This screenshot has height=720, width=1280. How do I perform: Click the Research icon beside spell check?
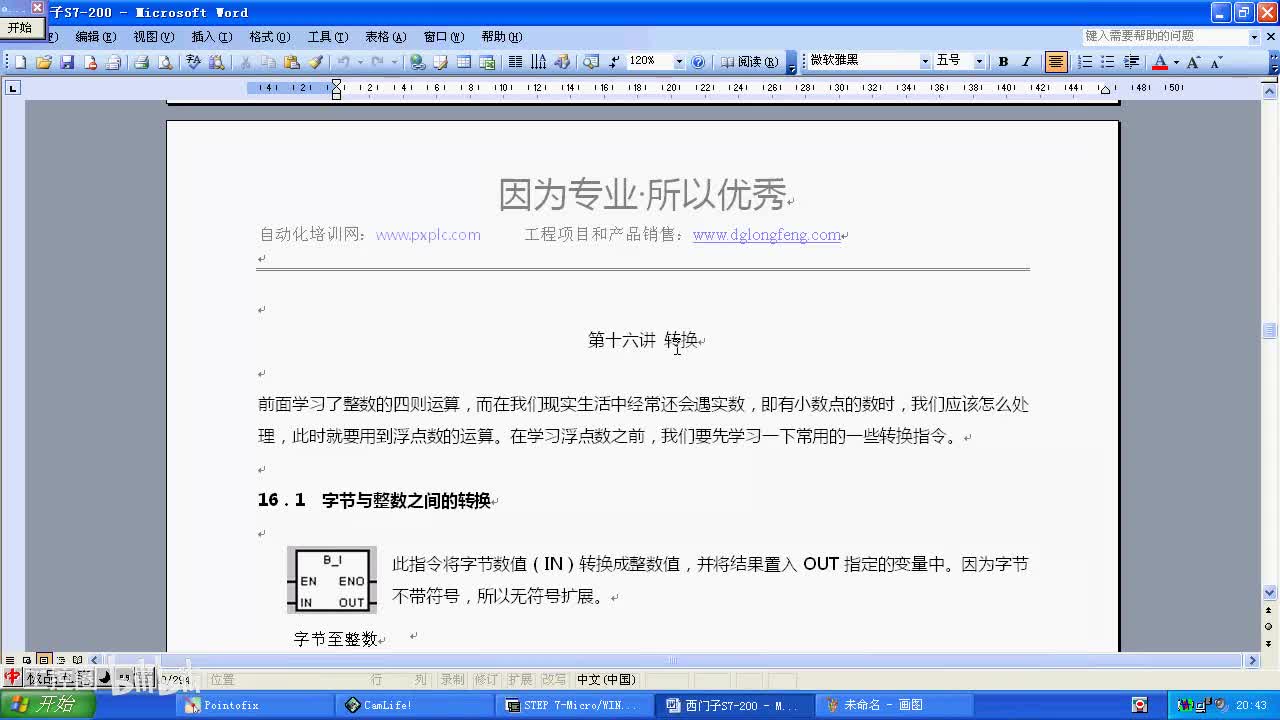pyautogui.click(x=216, y=62)
